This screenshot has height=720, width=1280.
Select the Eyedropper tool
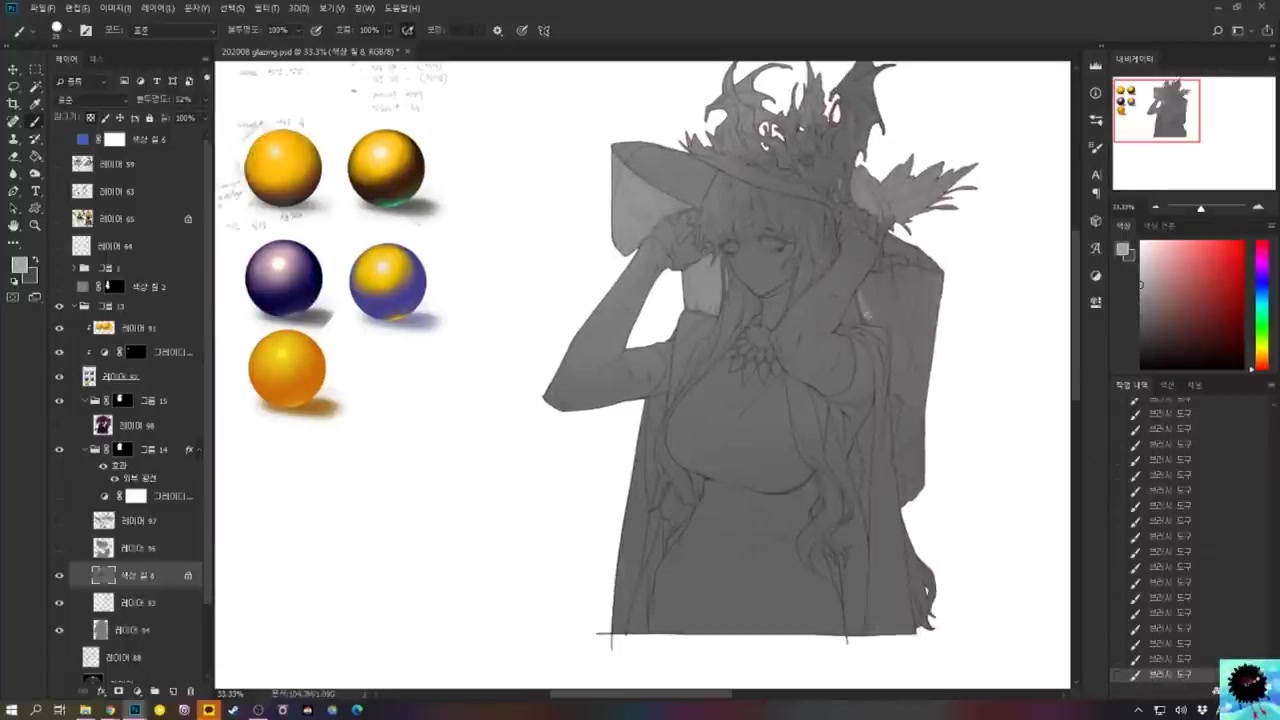pos(35,104)
